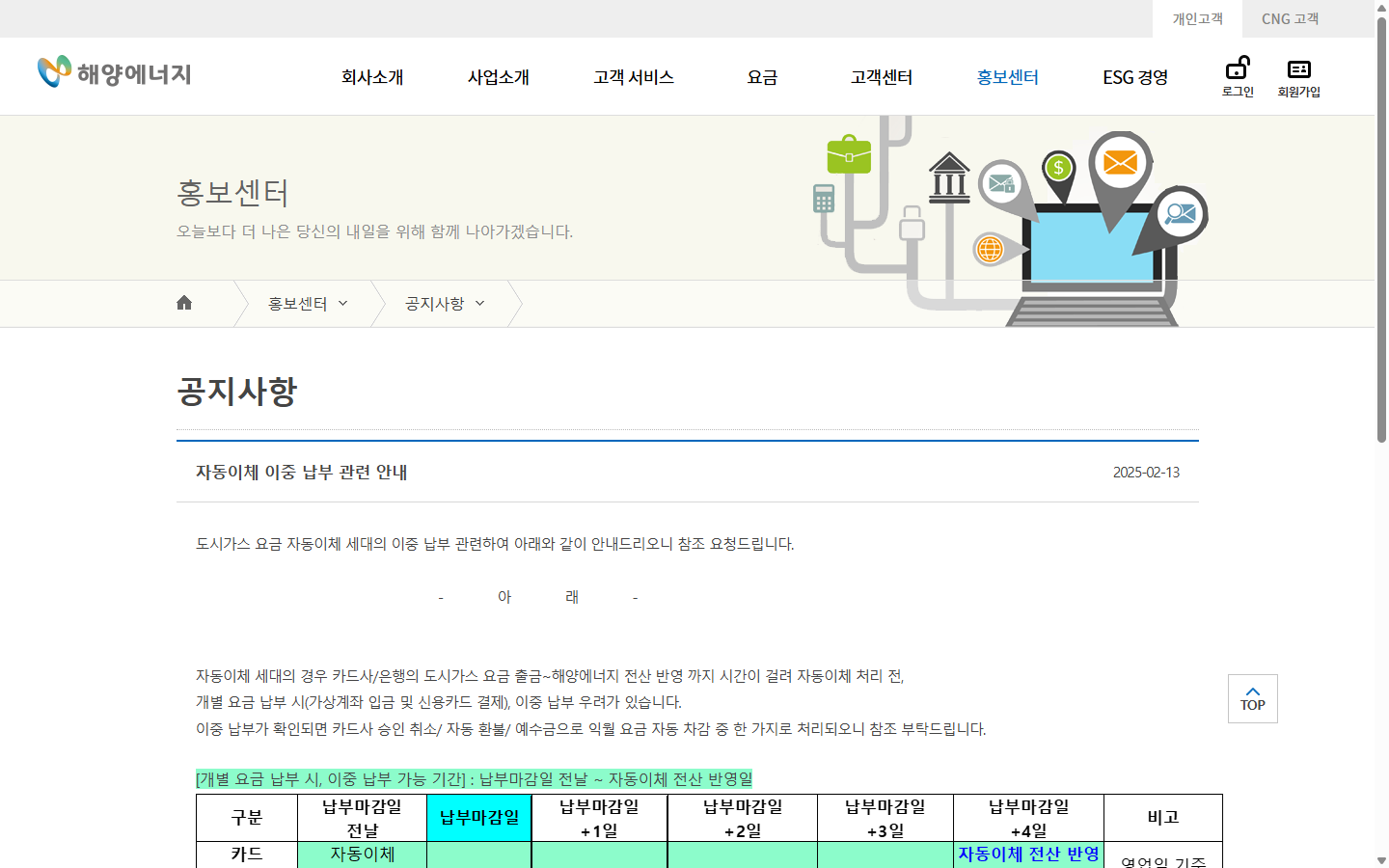Image resolution: width=1389 pixels, height=868 pixels.
Task: Click the 카드 row label
Action: coord(247,854)
